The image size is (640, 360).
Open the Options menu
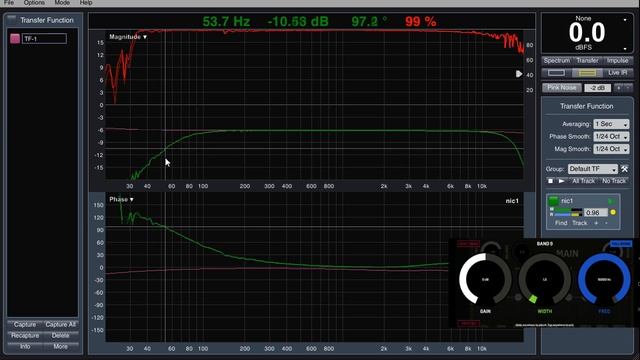click(34, 2)
